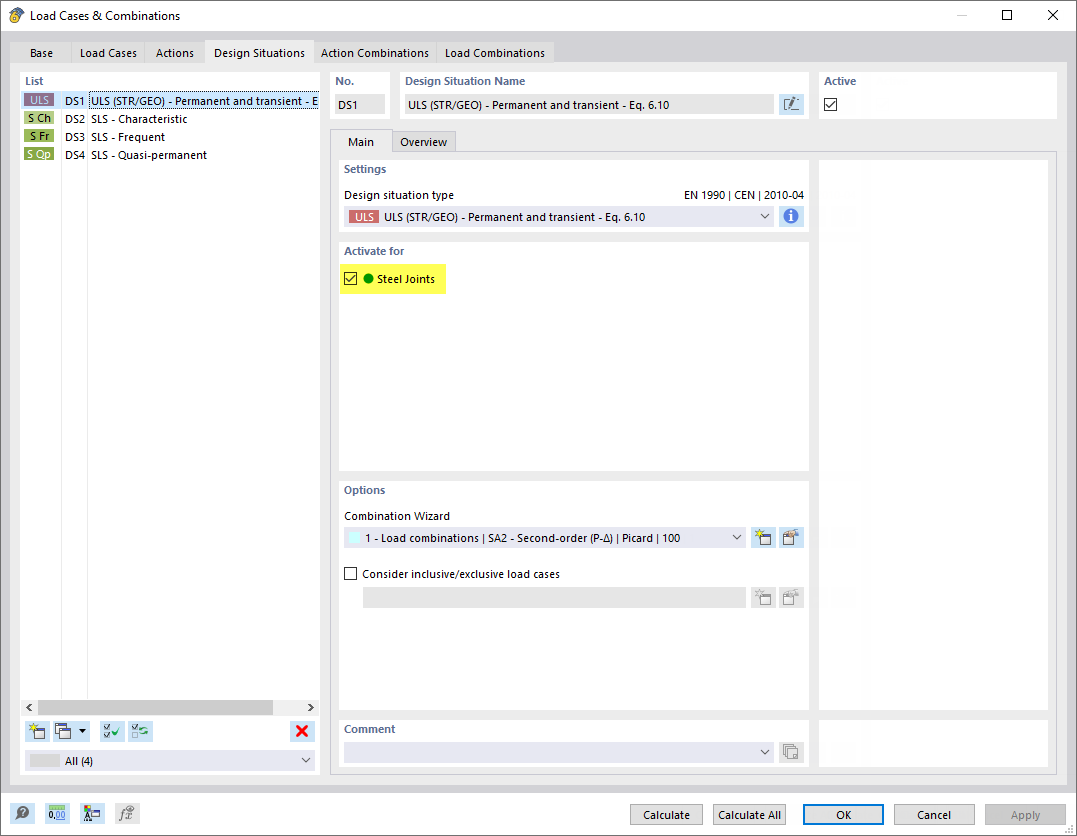1077x836 pixels.
Task: Click the formula fx icon
Action: coord(126,814)
